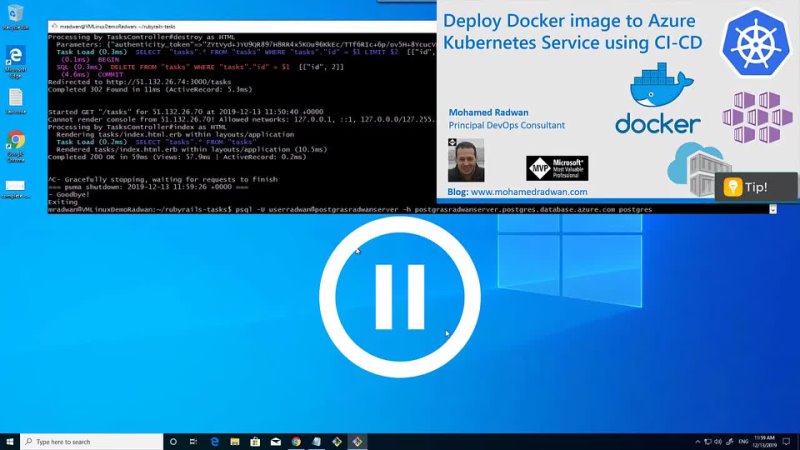Image resolution: width=800 pixels, height=450 pixels.
Task: Open the bottom desktop icon under Chrome
Action: 16,189
